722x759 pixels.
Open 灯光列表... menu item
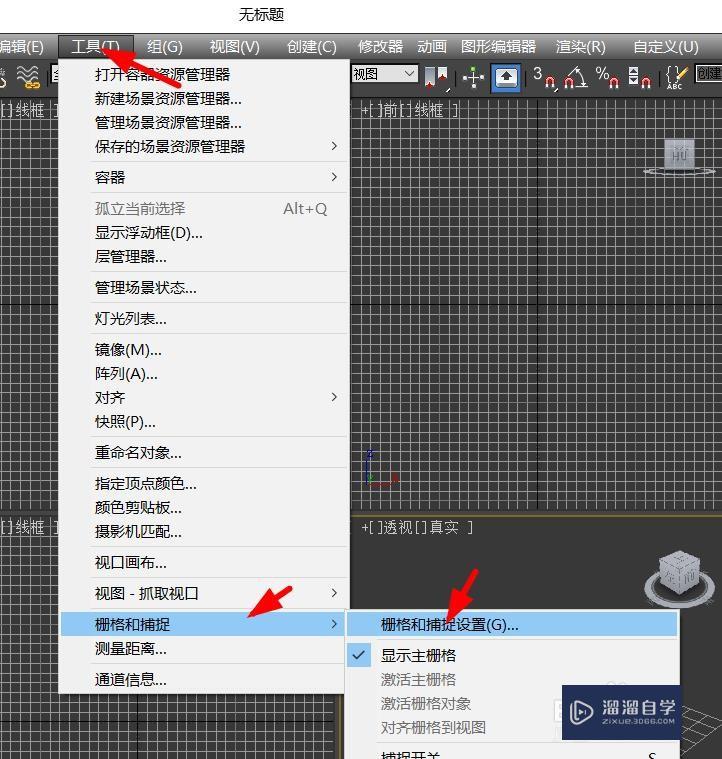coord(203,319)
